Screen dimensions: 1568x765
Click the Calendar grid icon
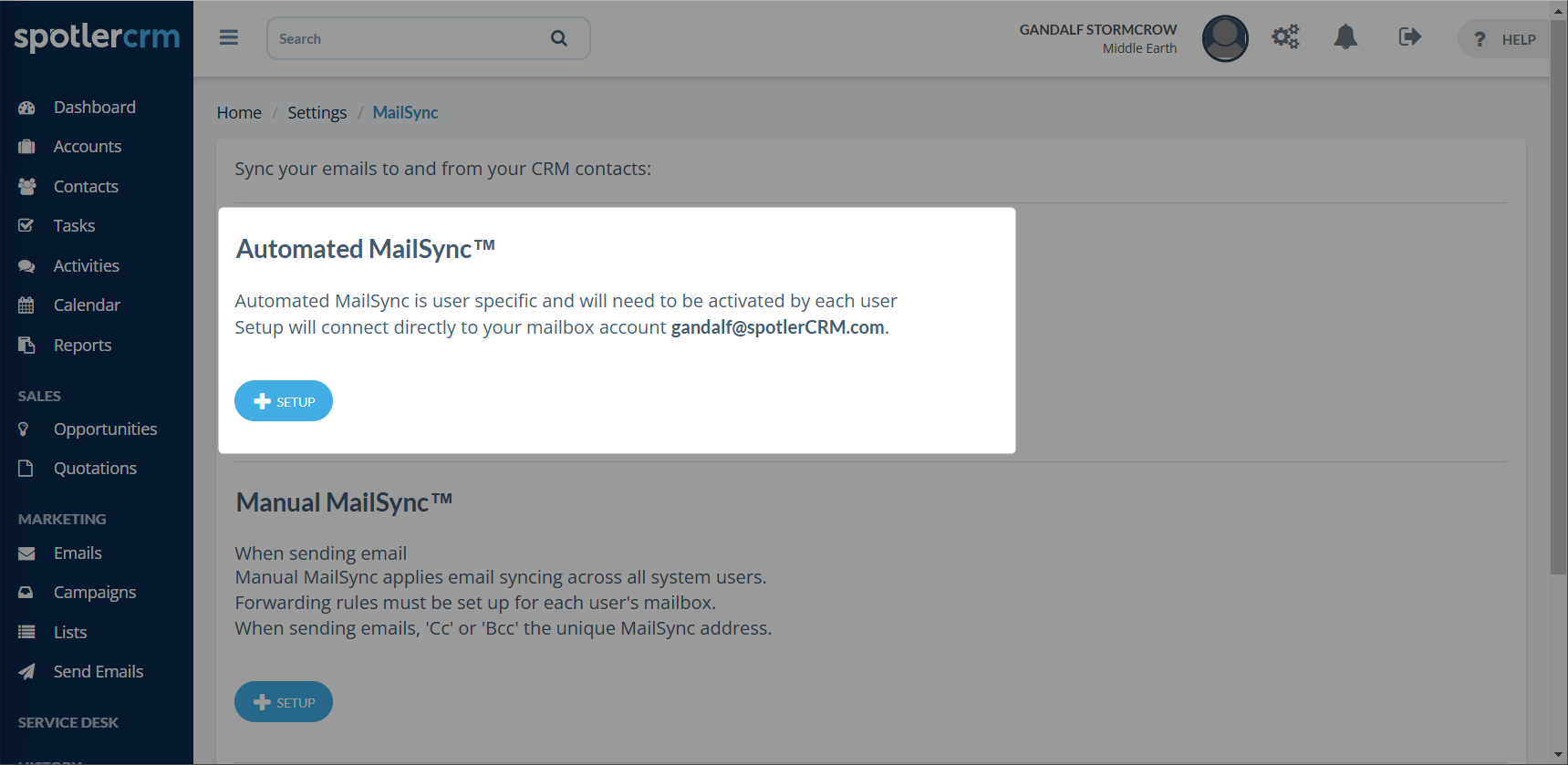pyautogui.click(x=26, y=305)
